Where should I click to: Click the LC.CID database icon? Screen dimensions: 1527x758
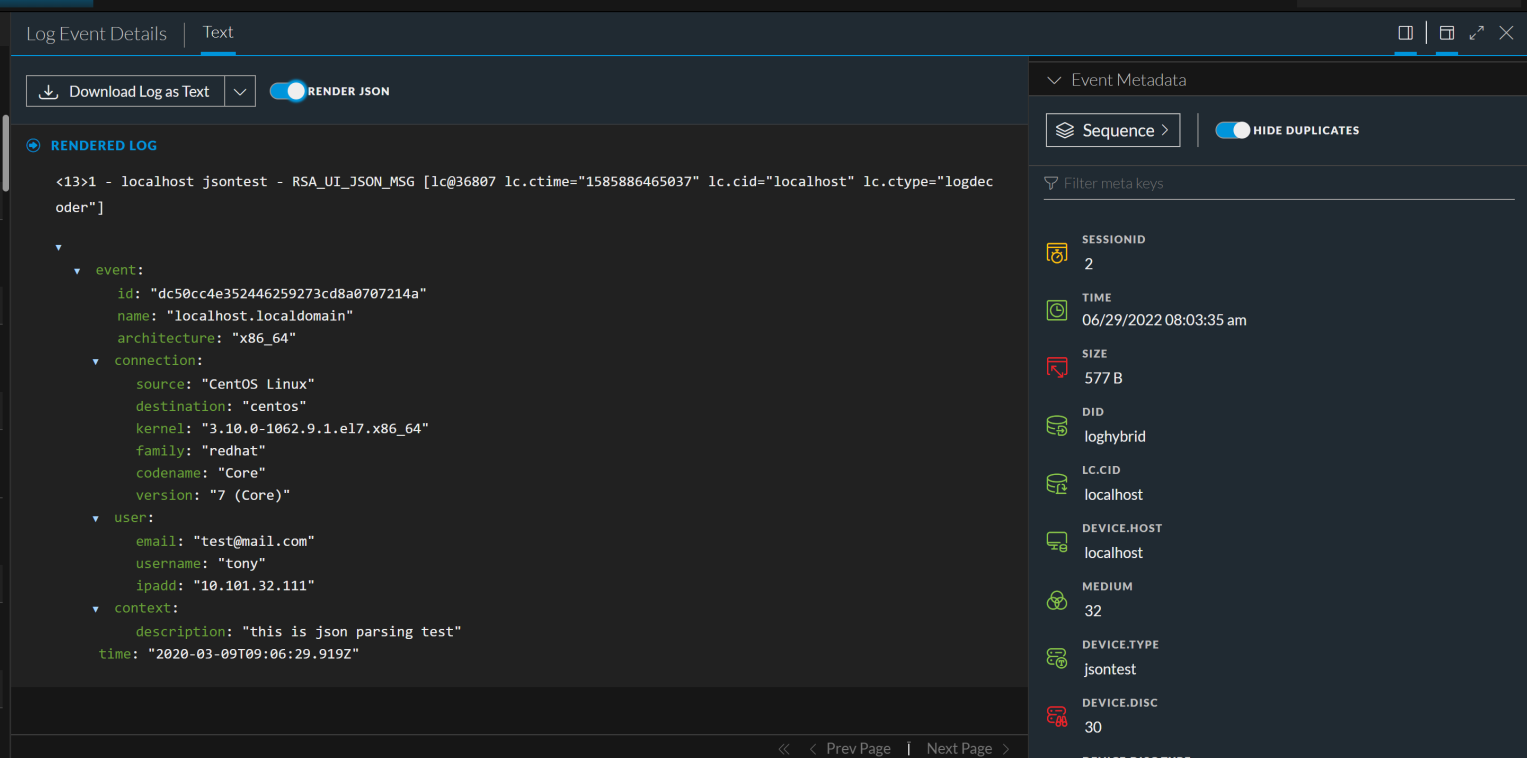click(1056, 483)
